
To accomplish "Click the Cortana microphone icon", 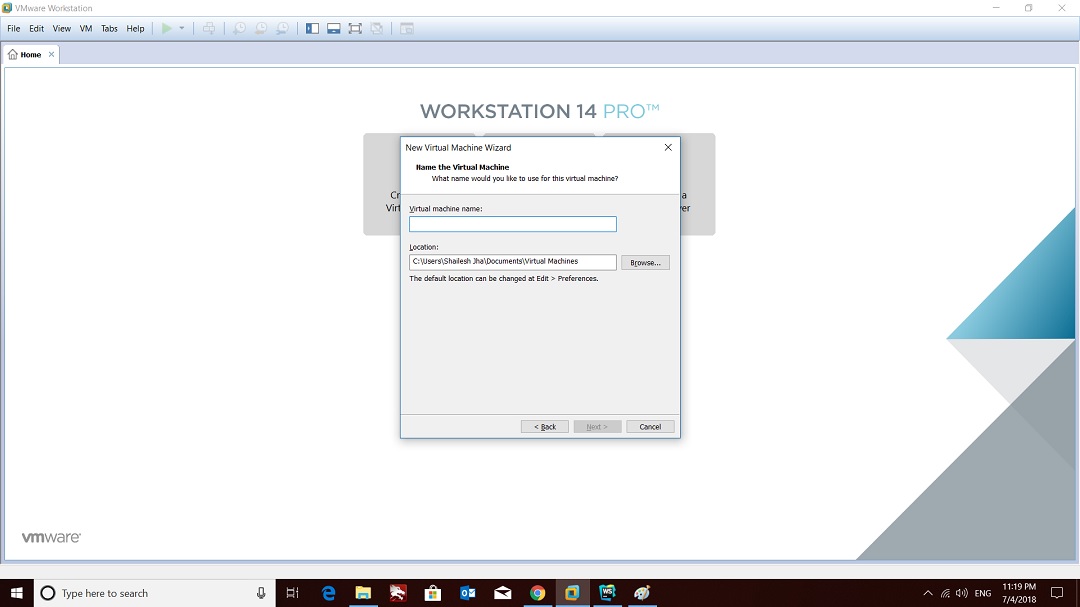I will tap(261, 593).
